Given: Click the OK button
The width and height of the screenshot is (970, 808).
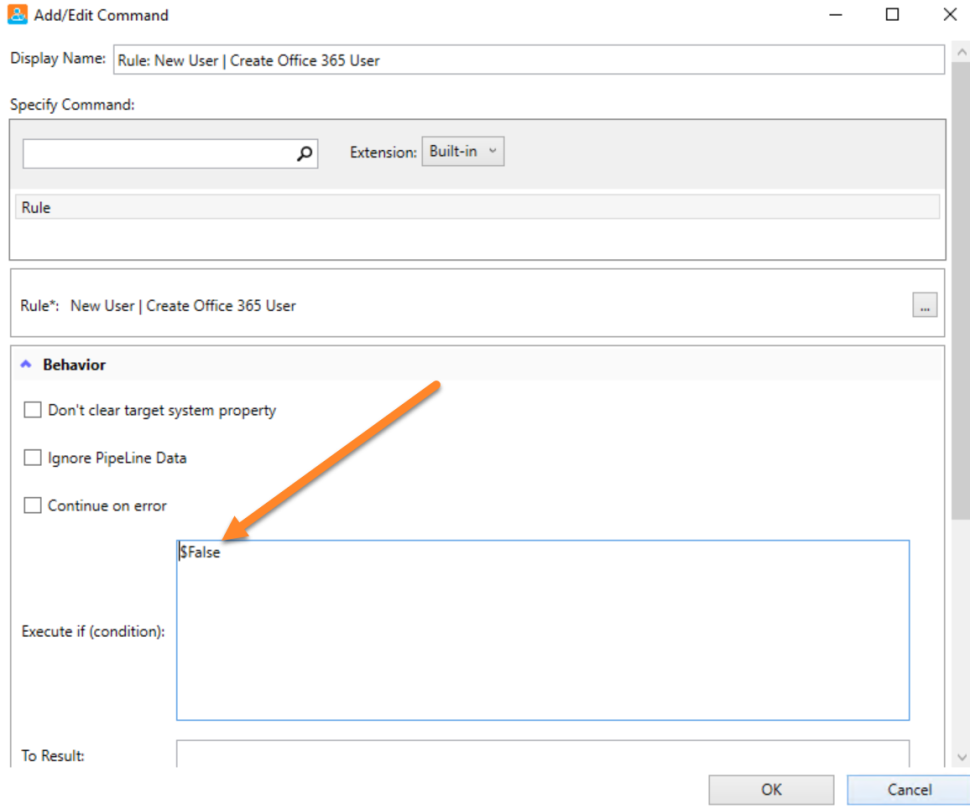Looking at the screenshot, I should pyautogui.click(x=771, y=789).
